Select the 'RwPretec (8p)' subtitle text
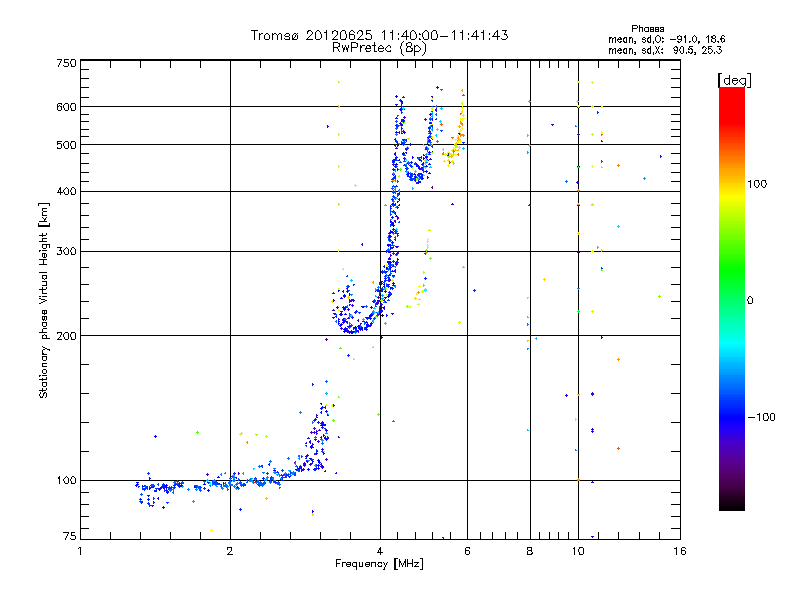 point(379,48)
